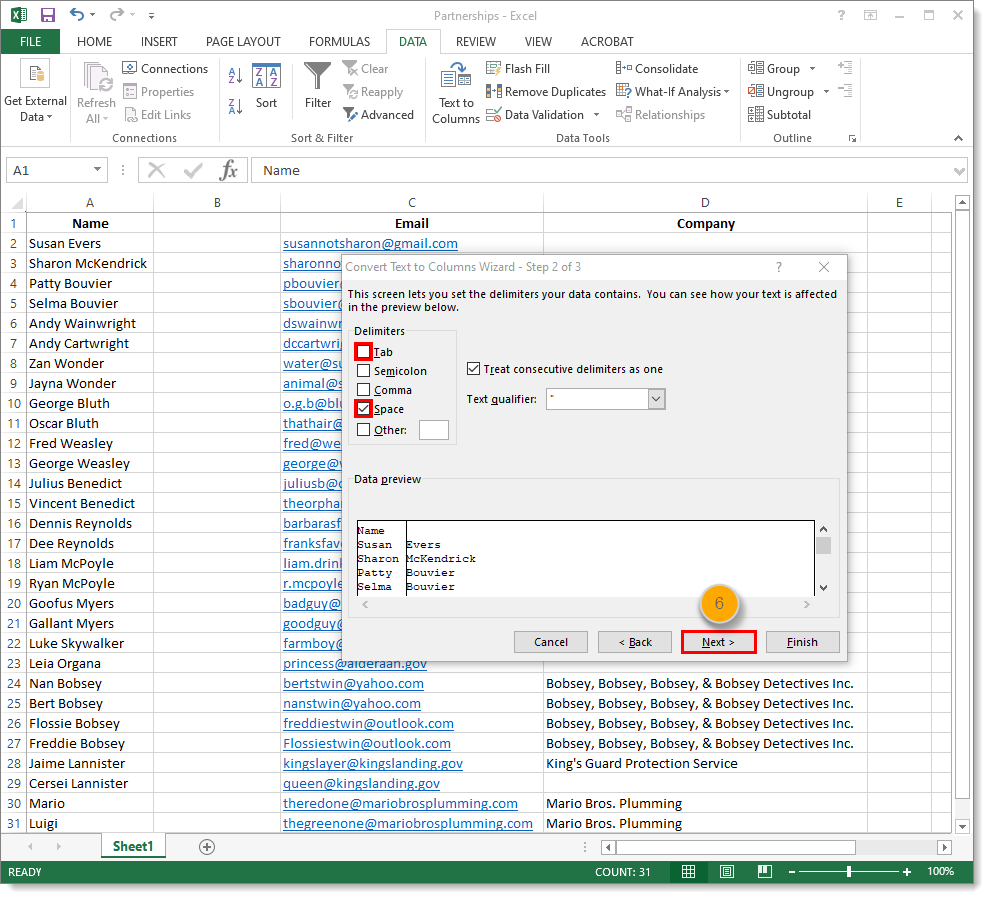Image resolution: width=989 pixels, height=899 pixels.
Task: Cancel the Text to Columns wizard
Action: click(551, 642)
